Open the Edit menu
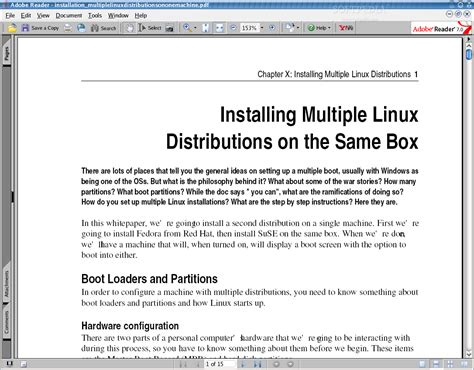Image resolution: width=474 pixels, height=370 pixels. pos(26,15)
